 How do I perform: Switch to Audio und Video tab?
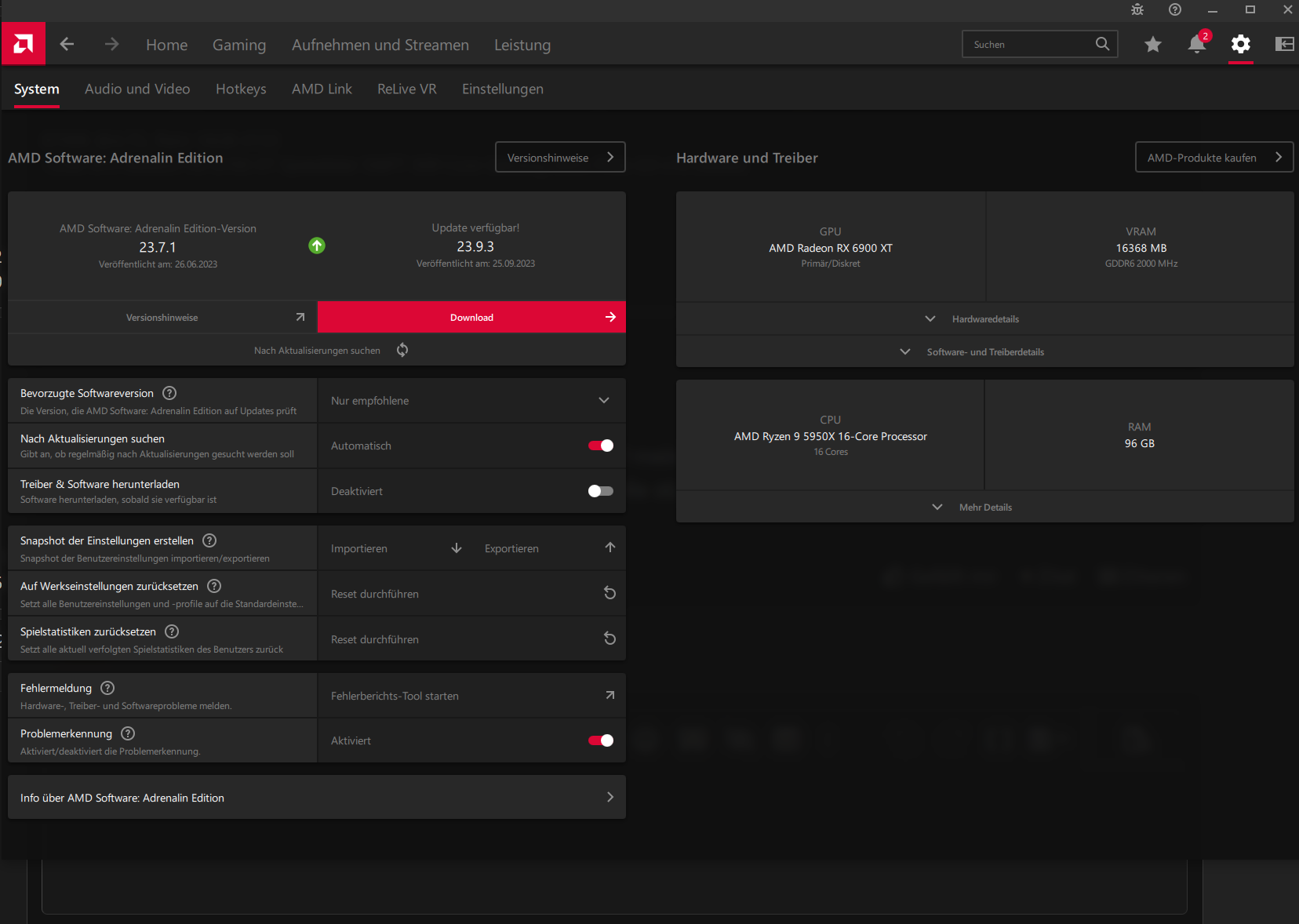137,89
